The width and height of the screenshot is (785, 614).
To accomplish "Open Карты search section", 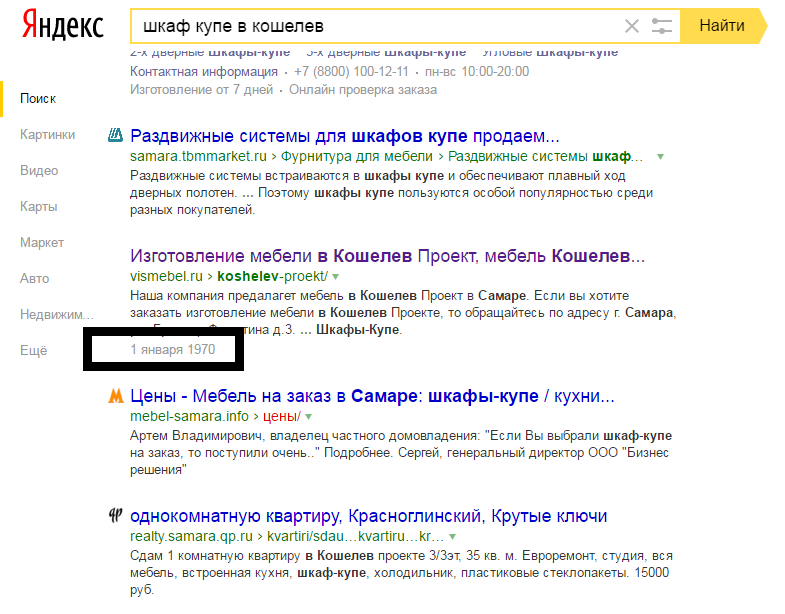I will (39, 207).
